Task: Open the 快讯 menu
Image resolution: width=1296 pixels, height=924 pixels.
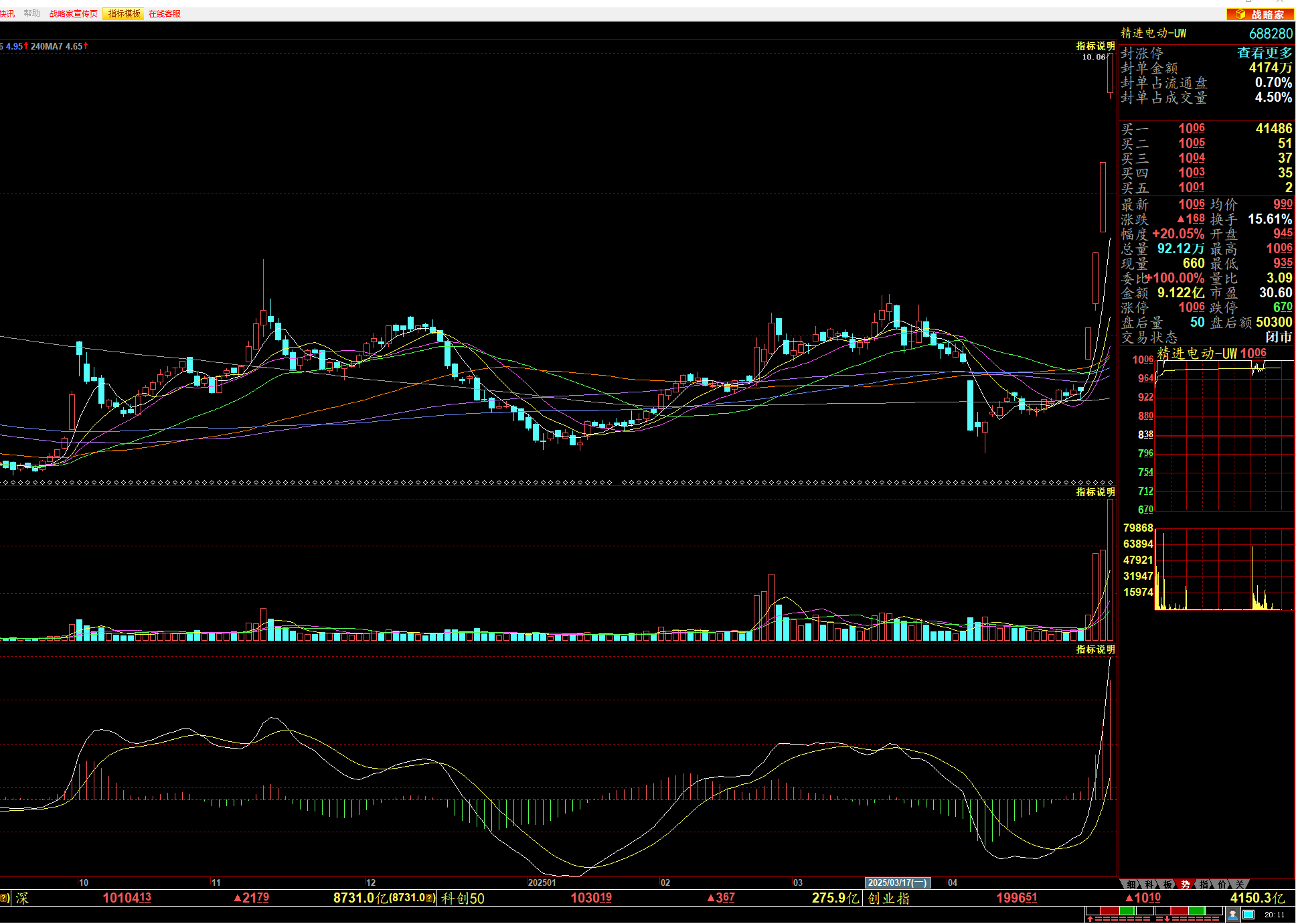Action: 7,13
